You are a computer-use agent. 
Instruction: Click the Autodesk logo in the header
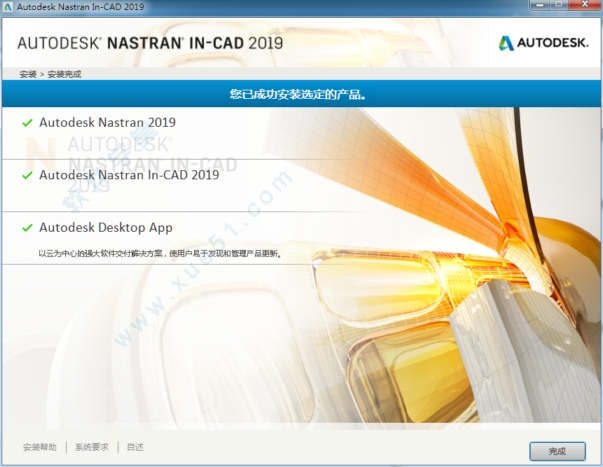click(x=543, y=43)
